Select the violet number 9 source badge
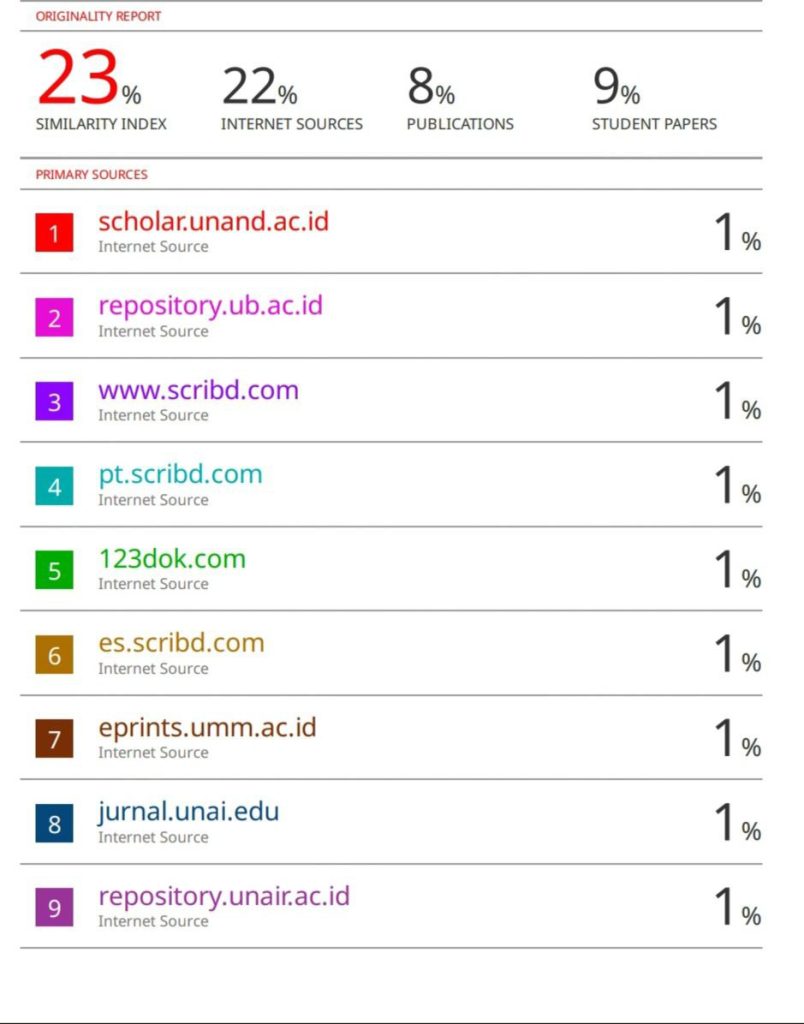Screen dimensions: 804x1024 [x=54, y=907]
